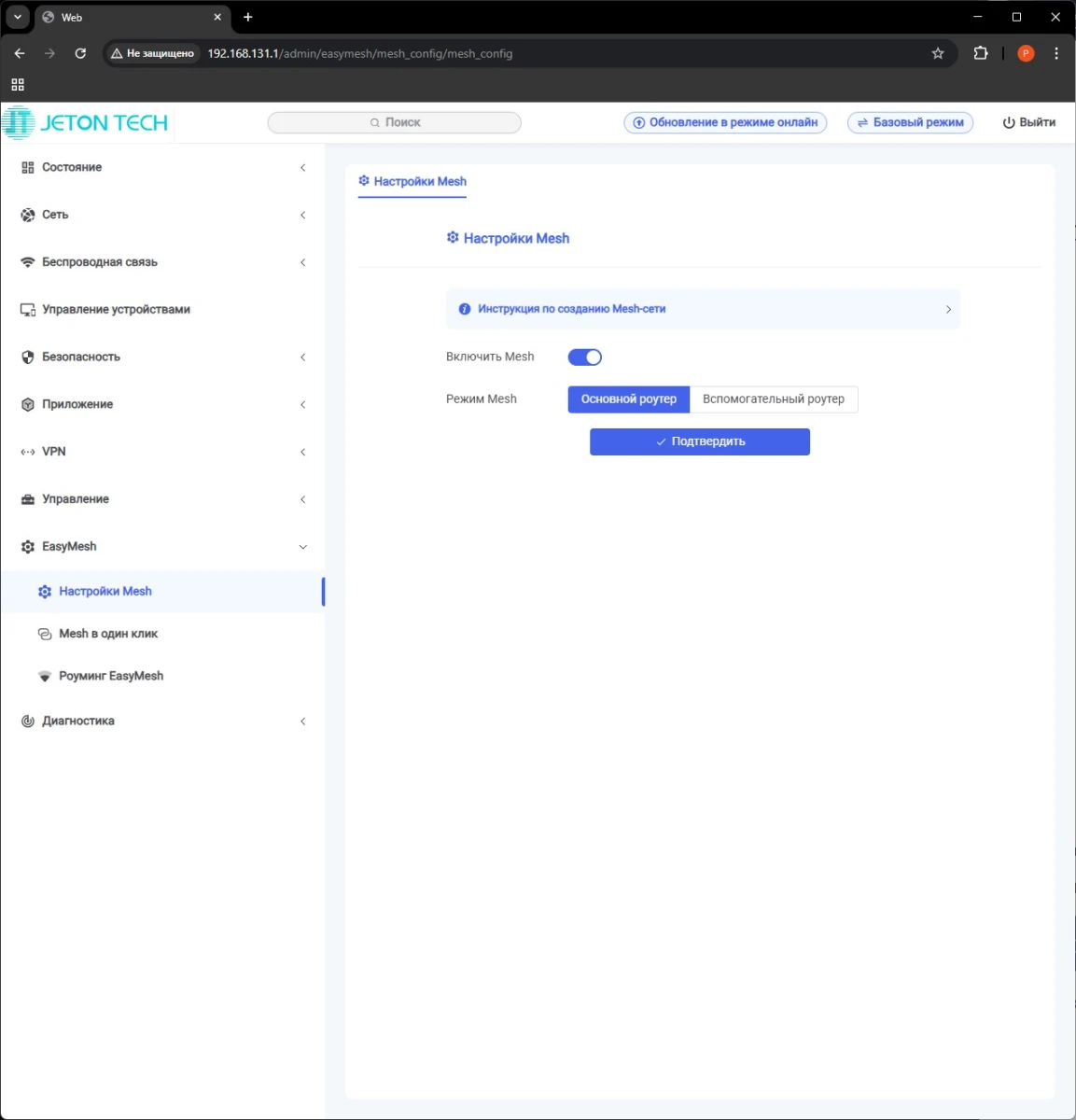Click the Выйти logout button
Image resolution: width=1076 pixels, height=1120 pixels.
tap(1028, 122)
